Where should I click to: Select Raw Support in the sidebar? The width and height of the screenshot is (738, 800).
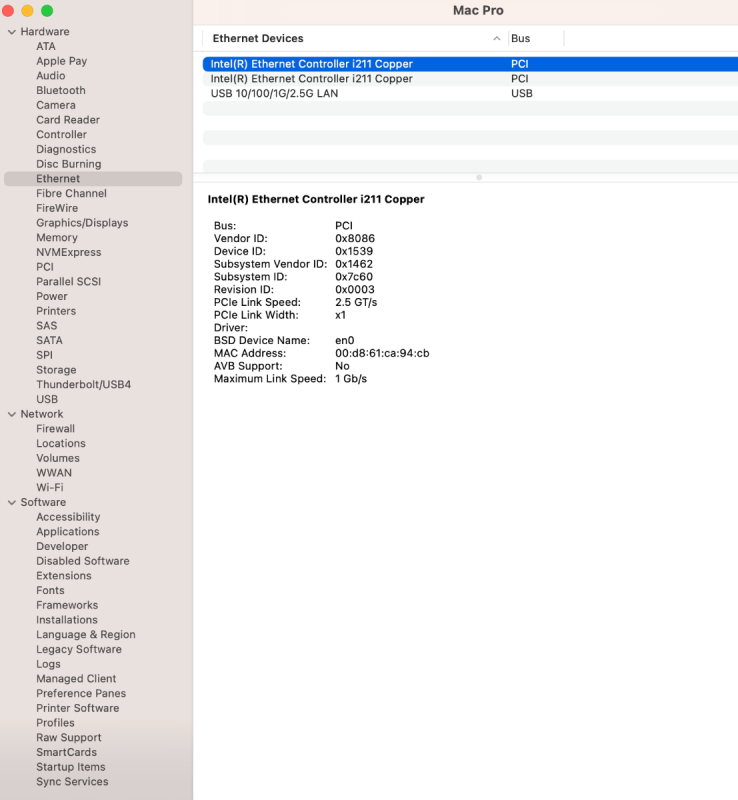[68, 738]
